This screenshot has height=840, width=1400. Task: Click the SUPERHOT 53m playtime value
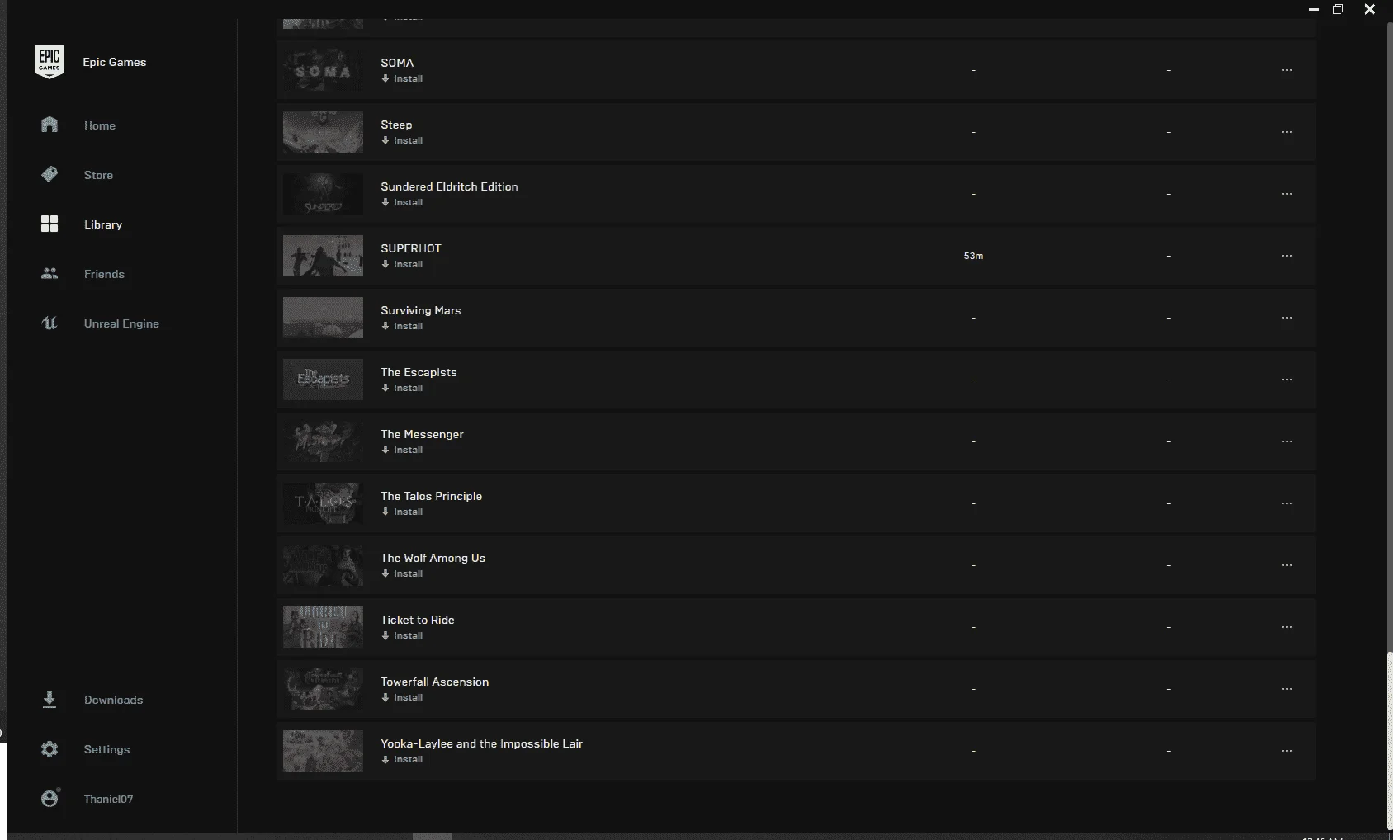pyautogui.click(x=973, y=256)
